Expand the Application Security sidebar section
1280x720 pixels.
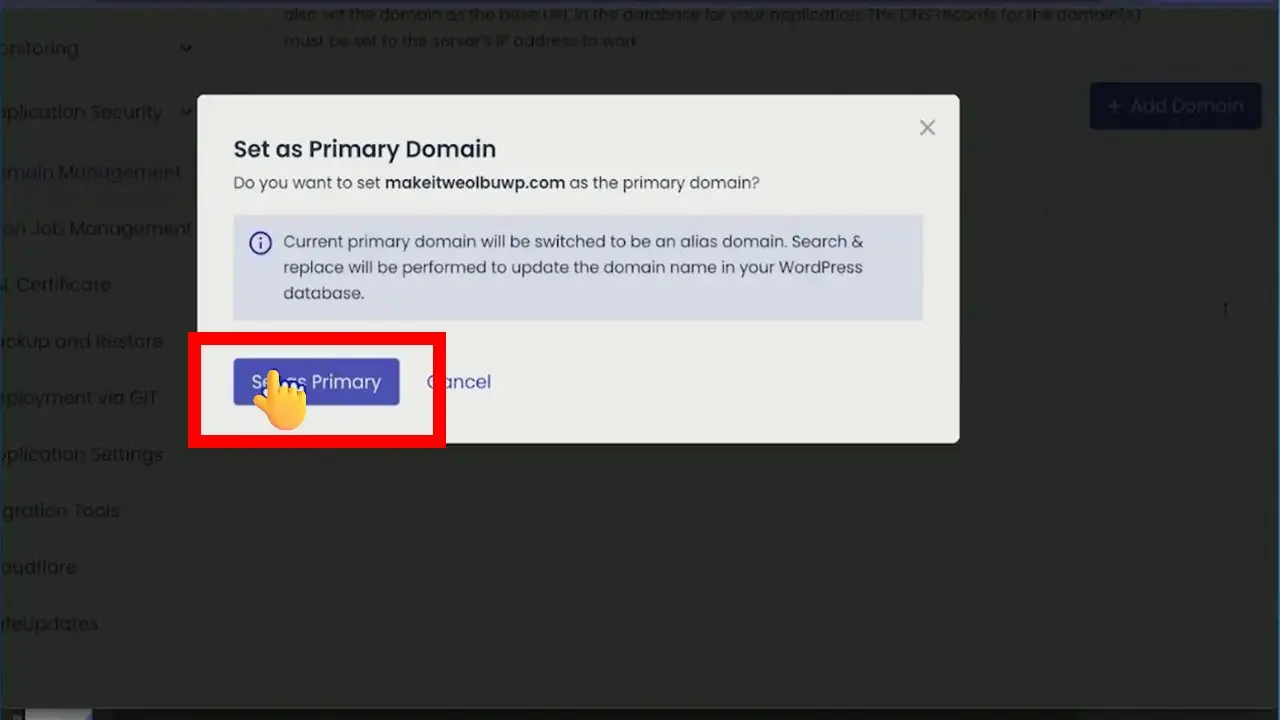96,112
